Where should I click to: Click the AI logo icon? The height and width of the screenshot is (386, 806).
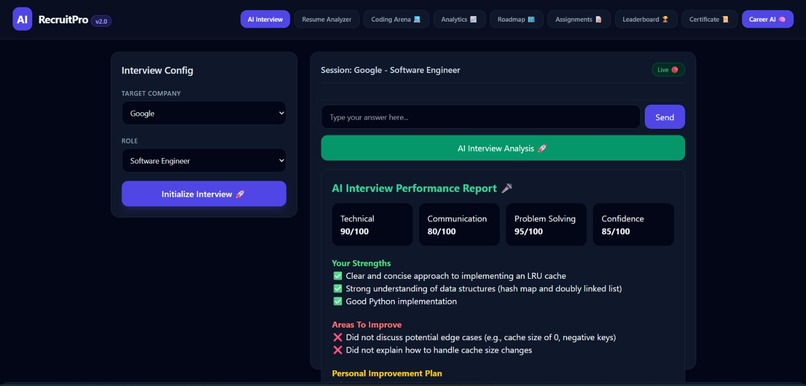(22, 19)
